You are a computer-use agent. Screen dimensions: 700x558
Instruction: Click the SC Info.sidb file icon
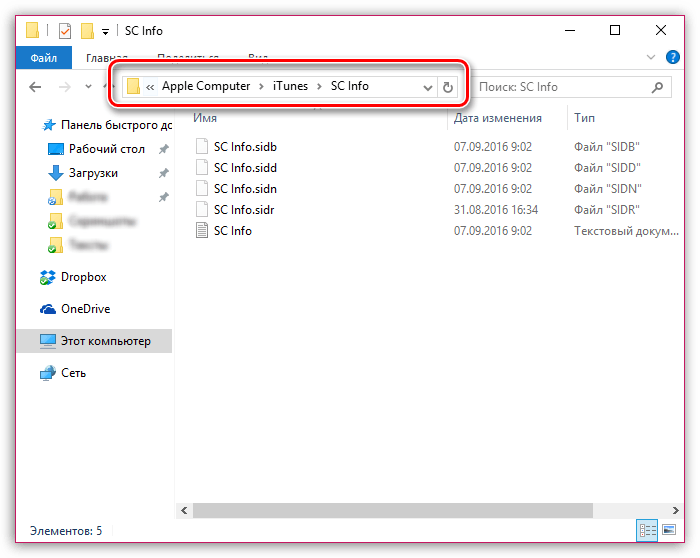tap(202, 146)
